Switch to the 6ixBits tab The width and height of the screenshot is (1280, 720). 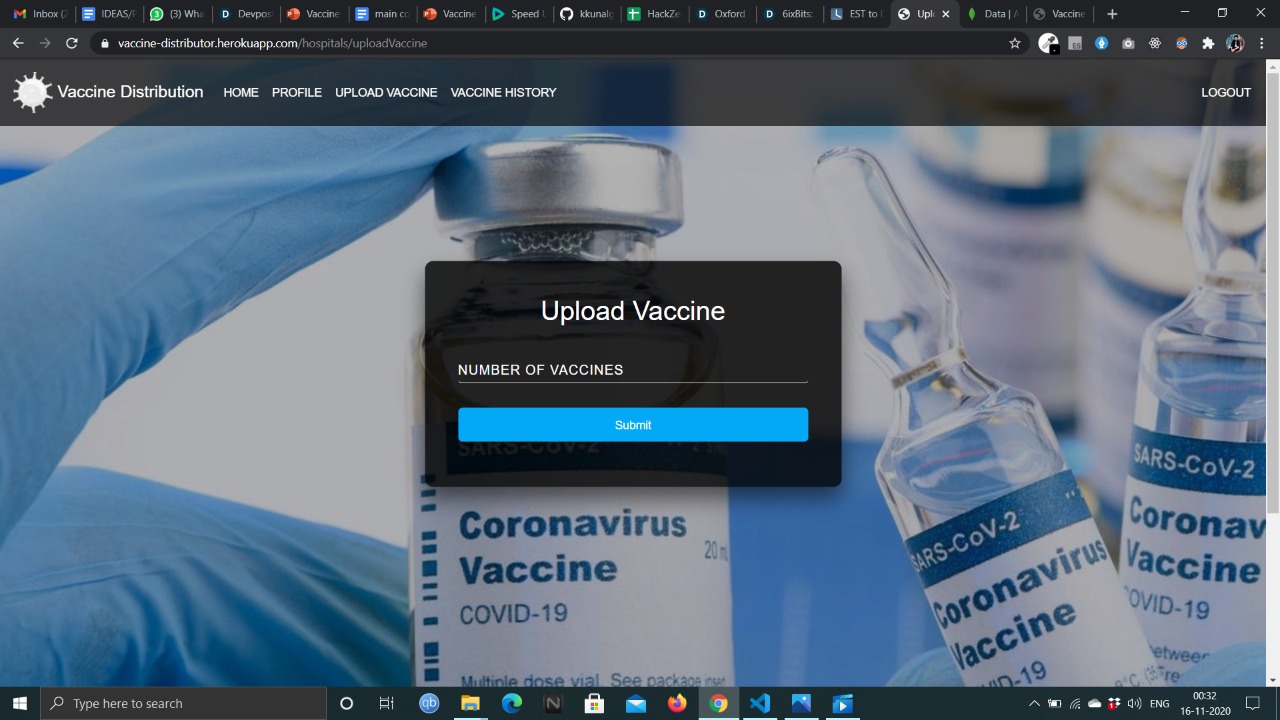point(791,14)
